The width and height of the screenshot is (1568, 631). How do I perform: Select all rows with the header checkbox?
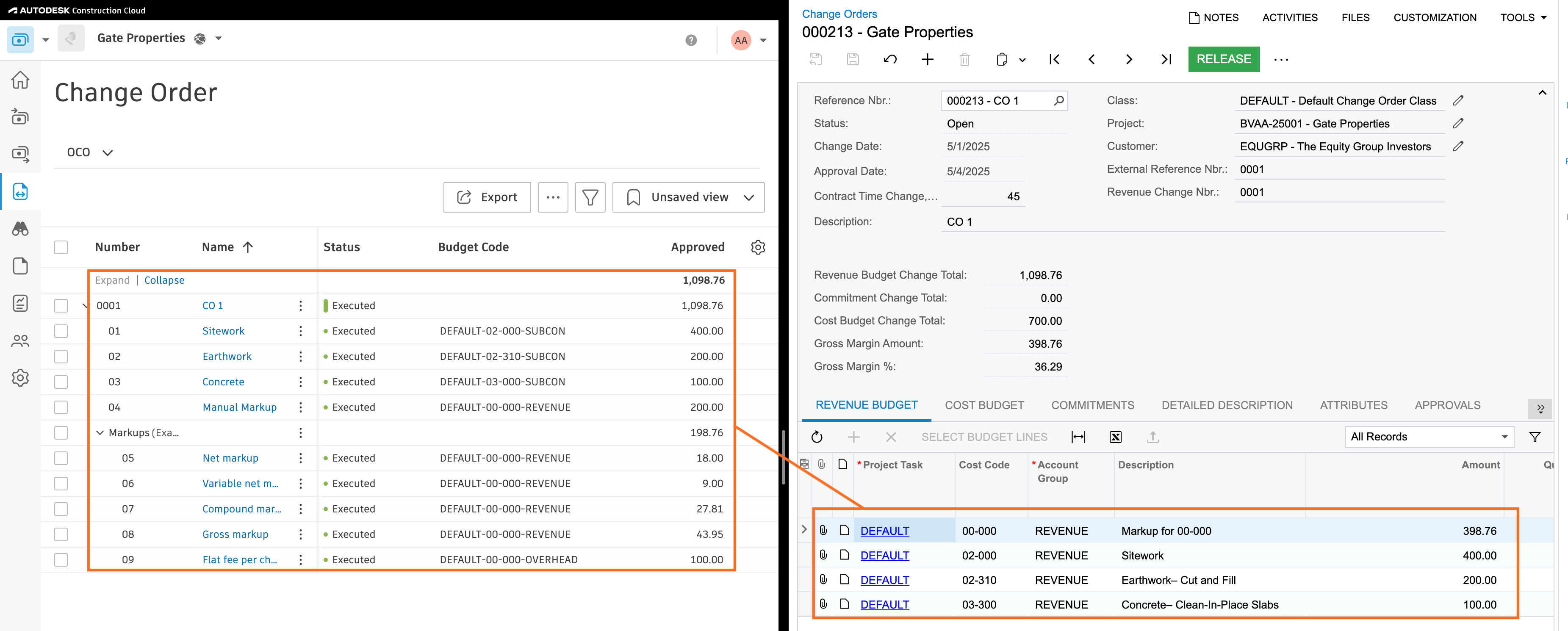(x=61, y=247)
